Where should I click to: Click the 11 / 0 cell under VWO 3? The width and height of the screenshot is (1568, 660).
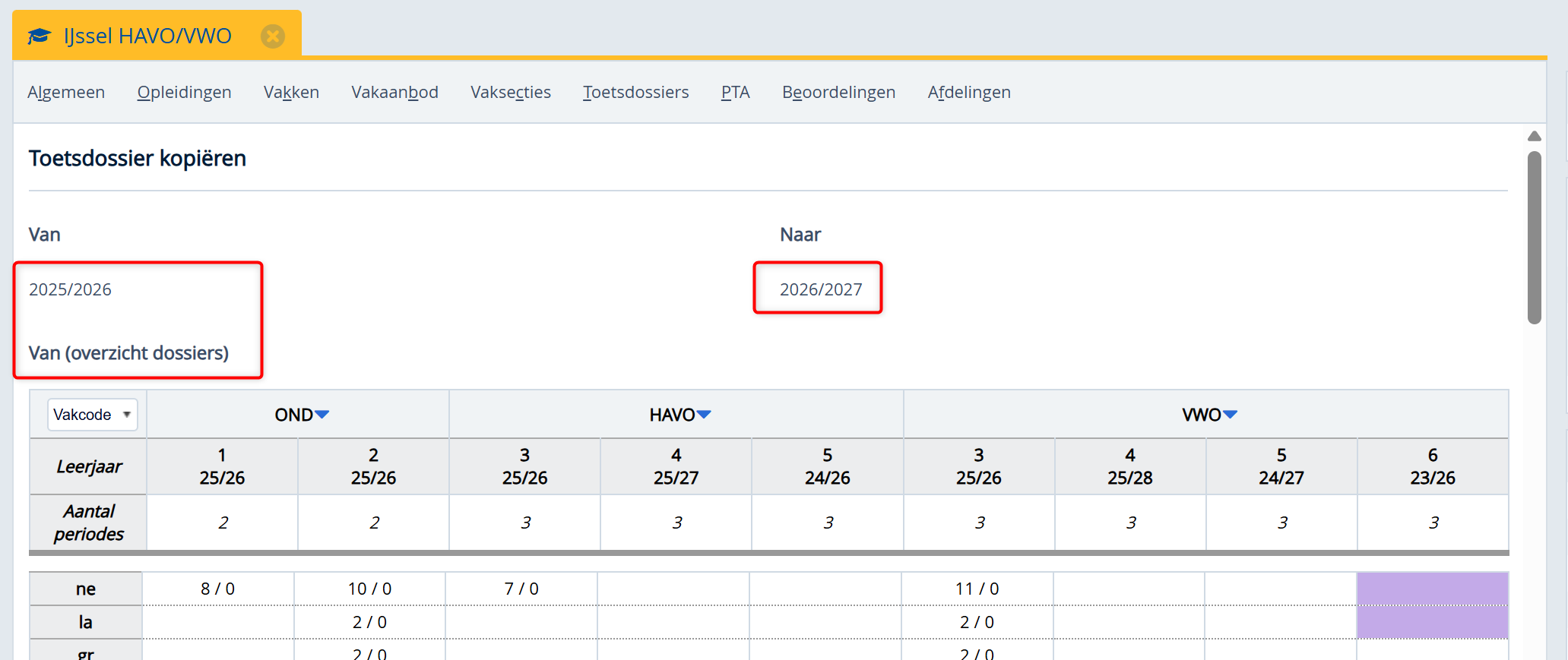[x=977, y=589]
